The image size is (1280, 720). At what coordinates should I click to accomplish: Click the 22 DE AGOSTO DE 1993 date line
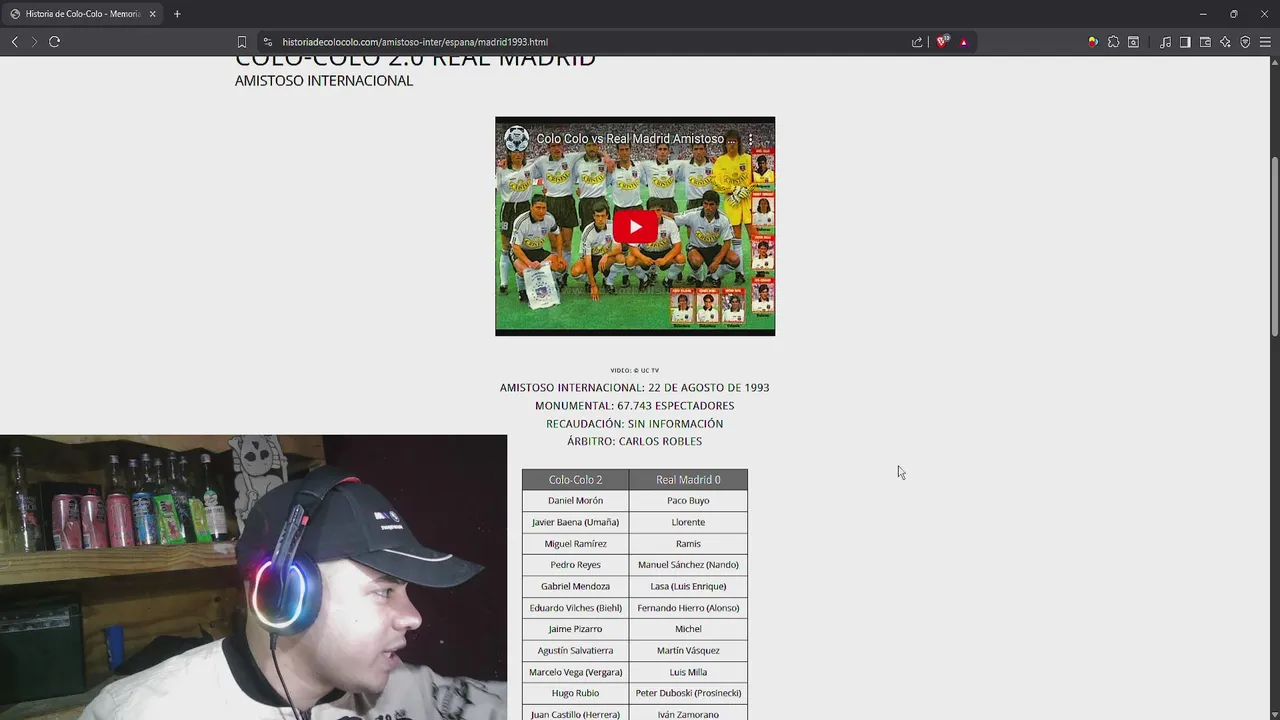click(635, 388)
